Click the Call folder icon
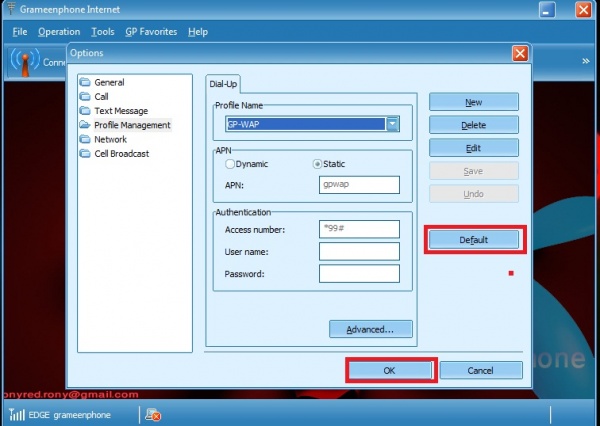 click(x=85, y=96)
